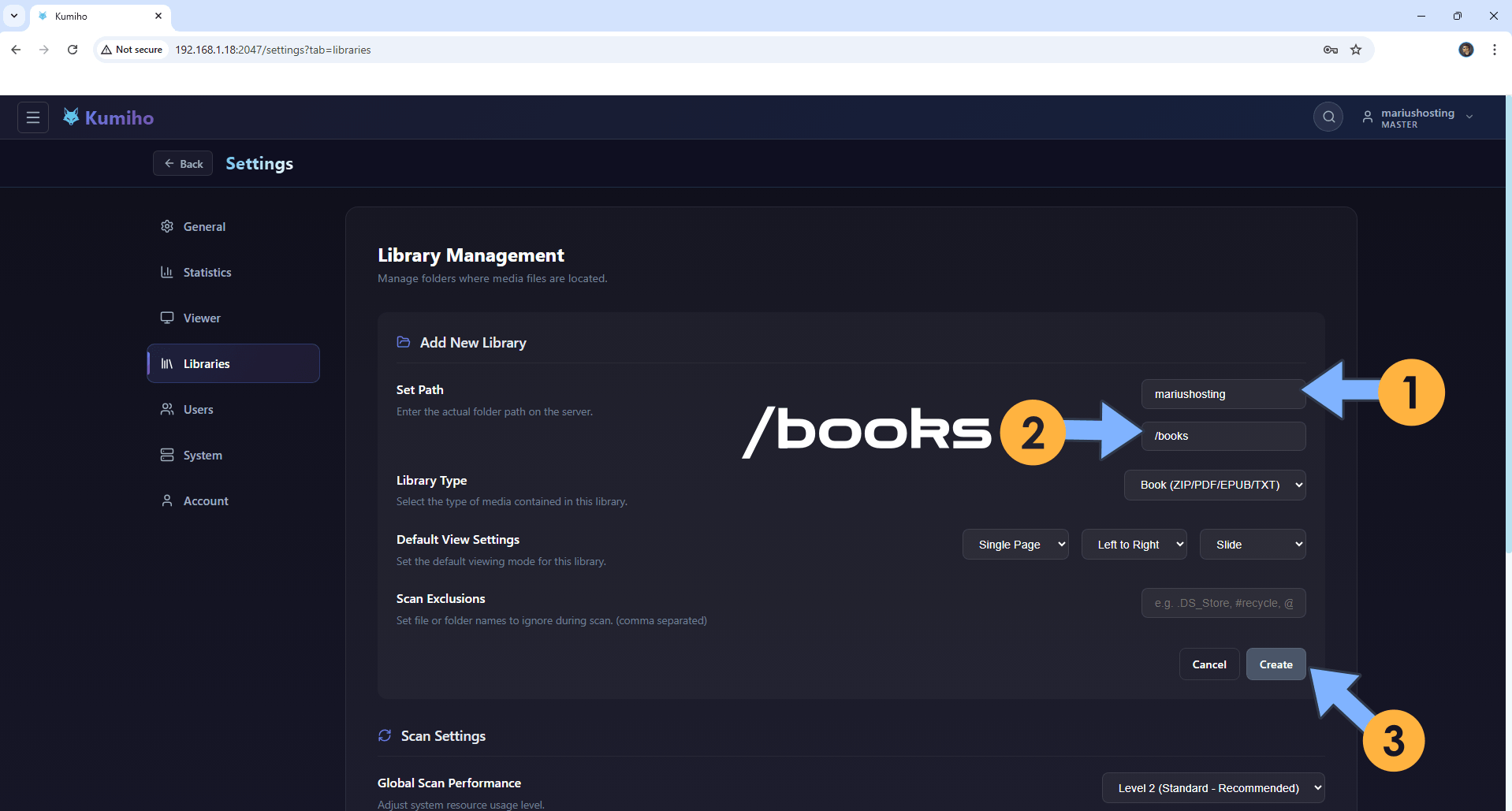Expand the mariushosting user menu
The image size is (1512, 811).
1417,117
